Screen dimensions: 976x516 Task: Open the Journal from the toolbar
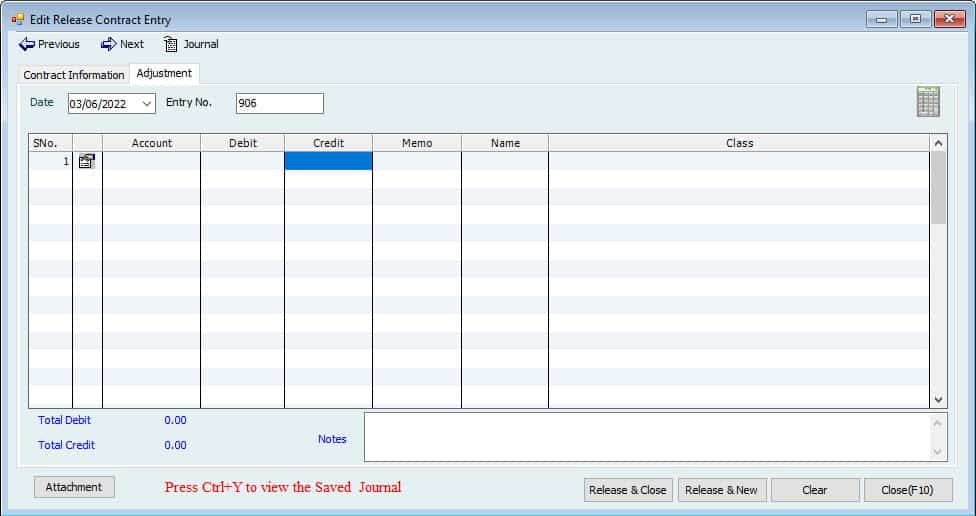coord(190,44)
